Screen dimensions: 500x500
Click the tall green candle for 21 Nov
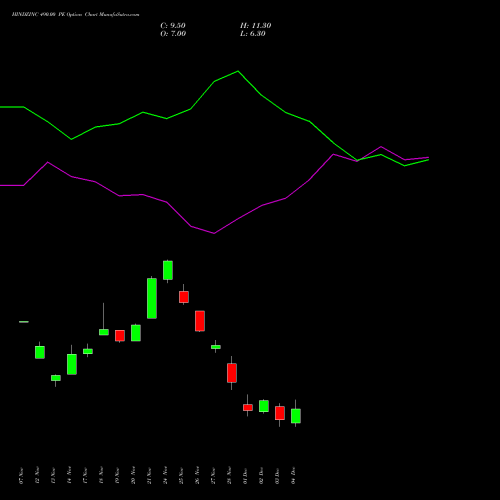click(x=152, y=298)
